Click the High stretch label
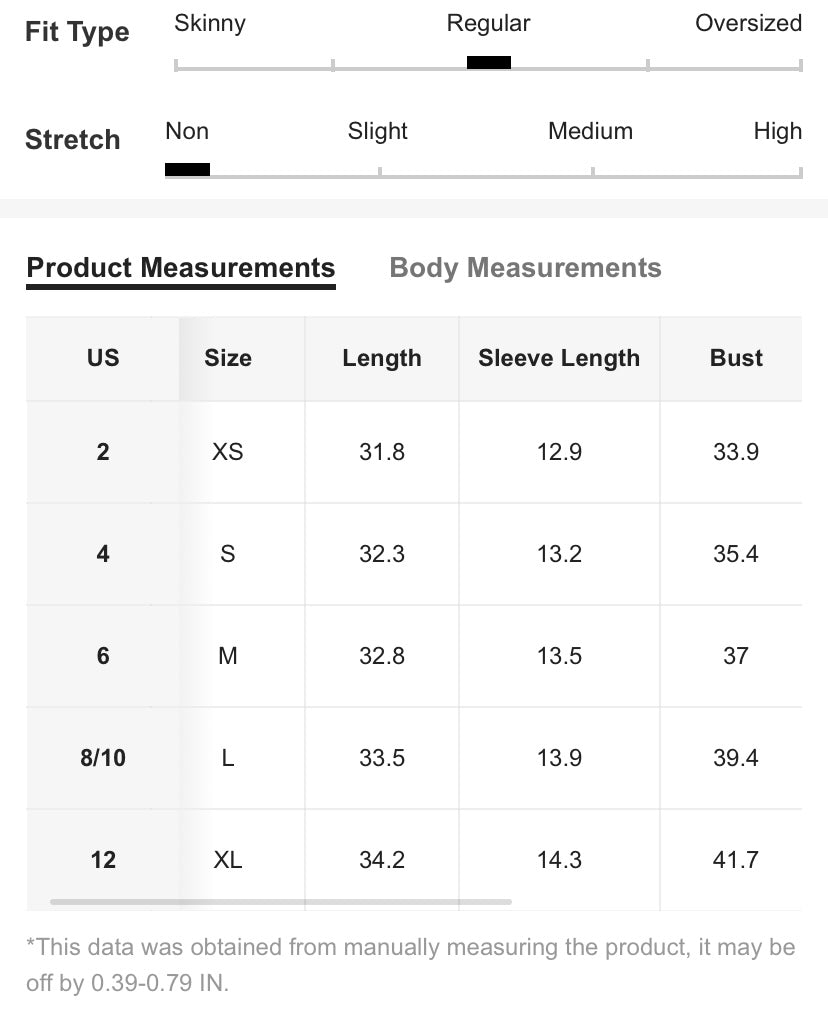Viewport: 828px width, 1025px height. click(x=777, y=131)
